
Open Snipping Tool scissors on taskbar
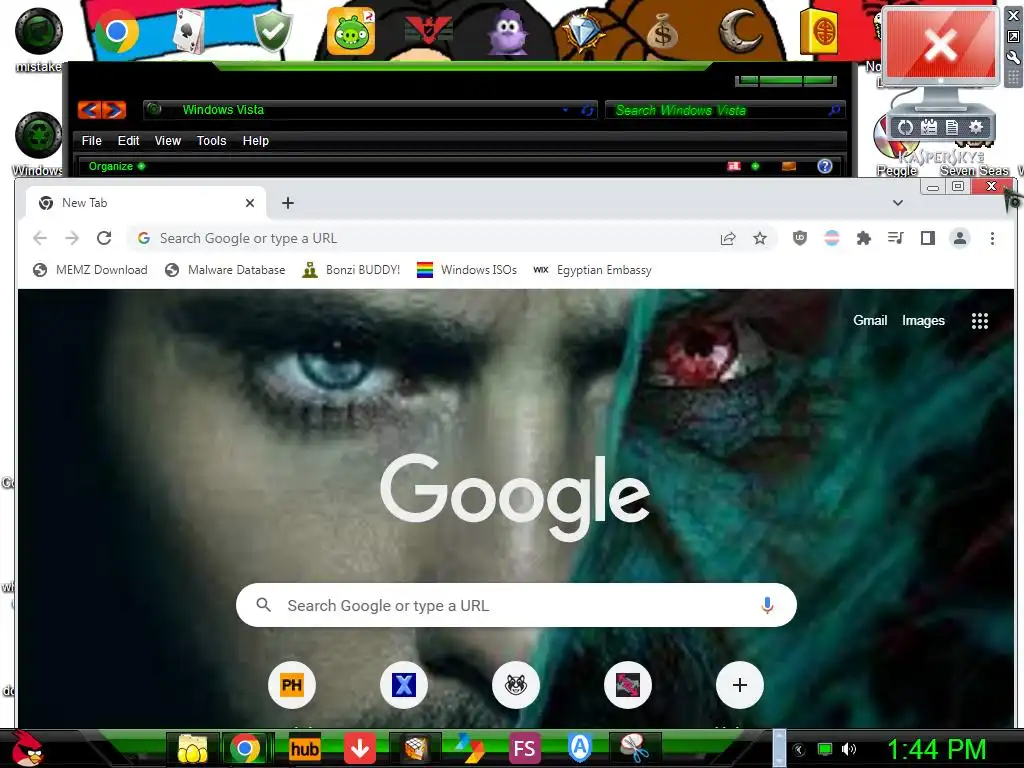(x=633, y=749)
